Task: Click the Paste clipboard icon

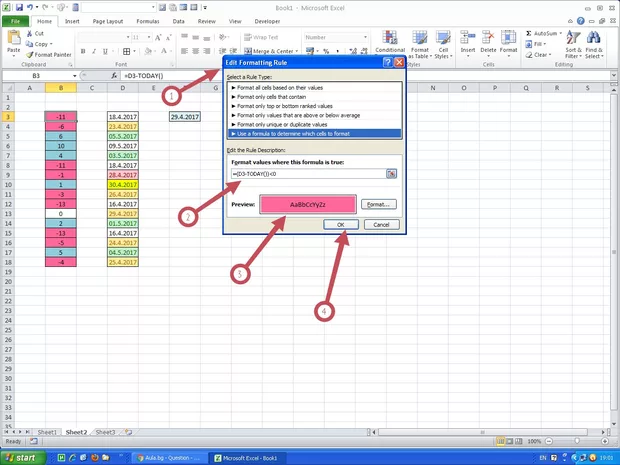Action: [14, 38]
